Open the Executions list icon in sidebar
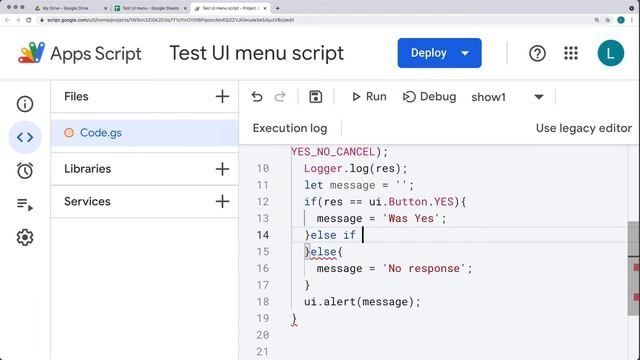640x360 pixels. (25, 204)
